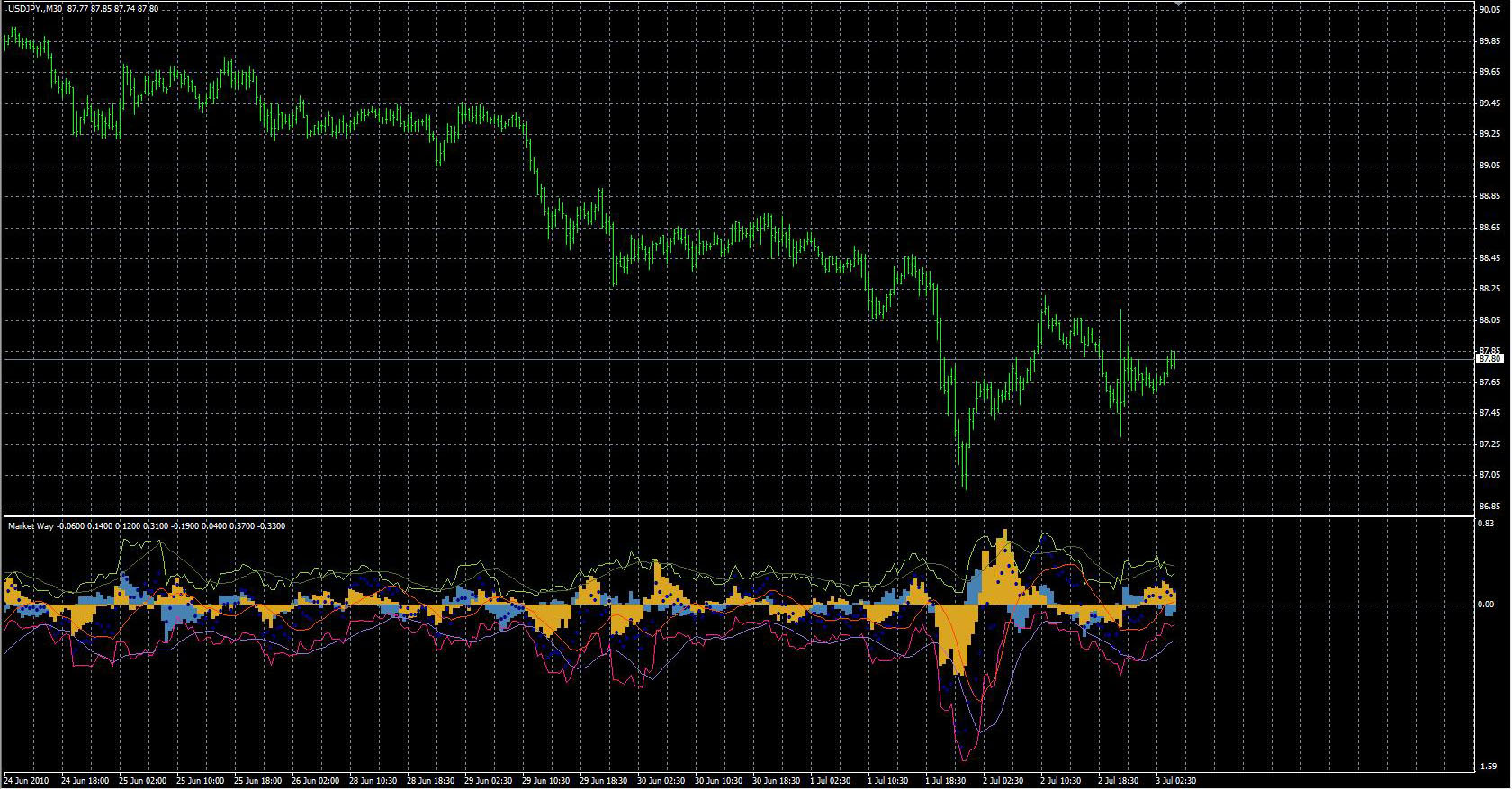Click the 90.05 price scale label

1489,10
